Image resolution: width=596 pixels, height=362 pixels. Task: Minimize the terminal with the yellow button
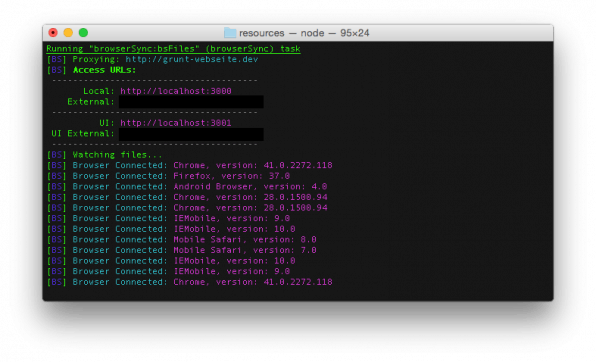68,33
